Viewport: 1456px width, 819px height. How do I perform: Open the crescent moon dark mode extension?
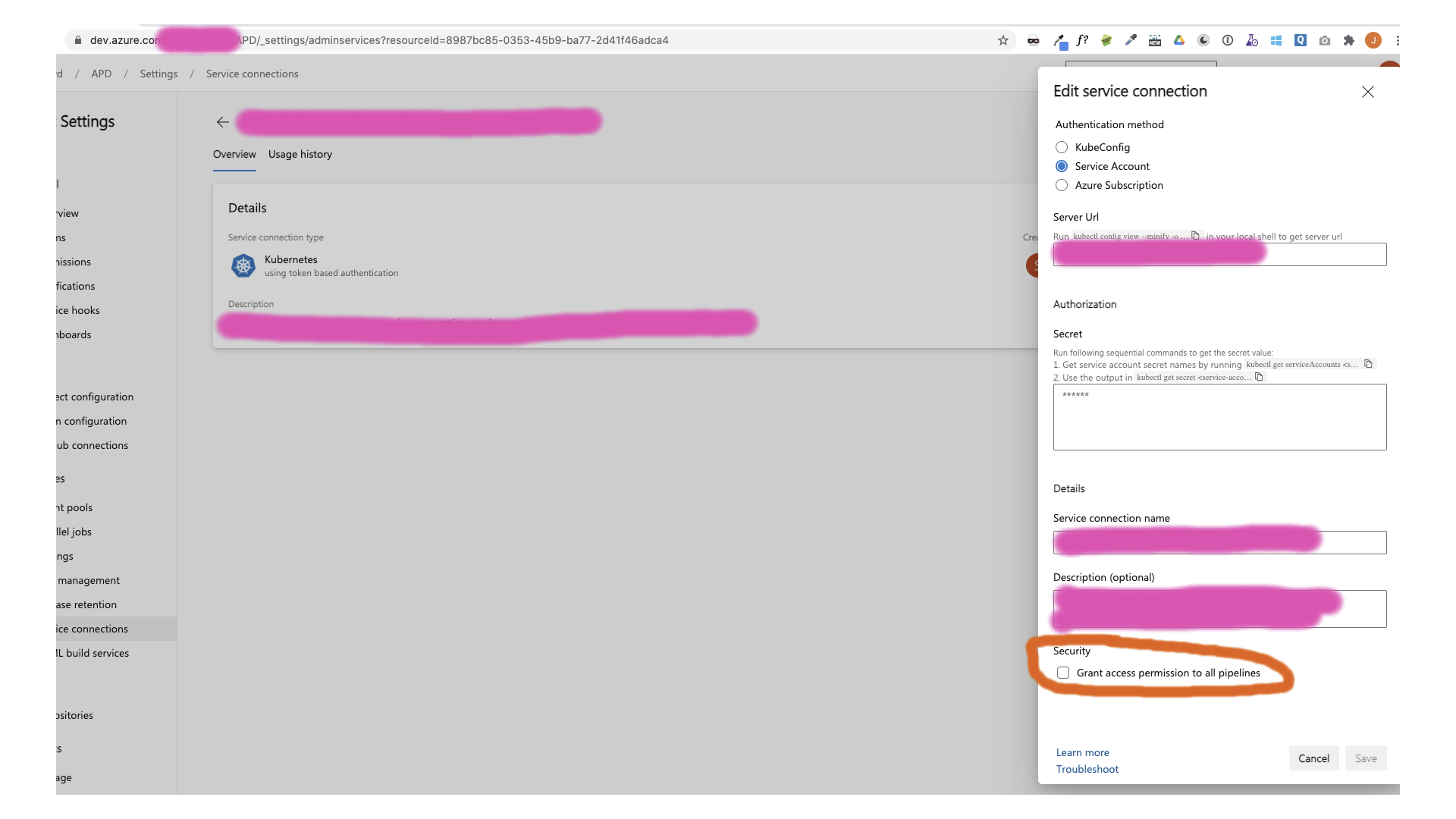point(1203,40)
